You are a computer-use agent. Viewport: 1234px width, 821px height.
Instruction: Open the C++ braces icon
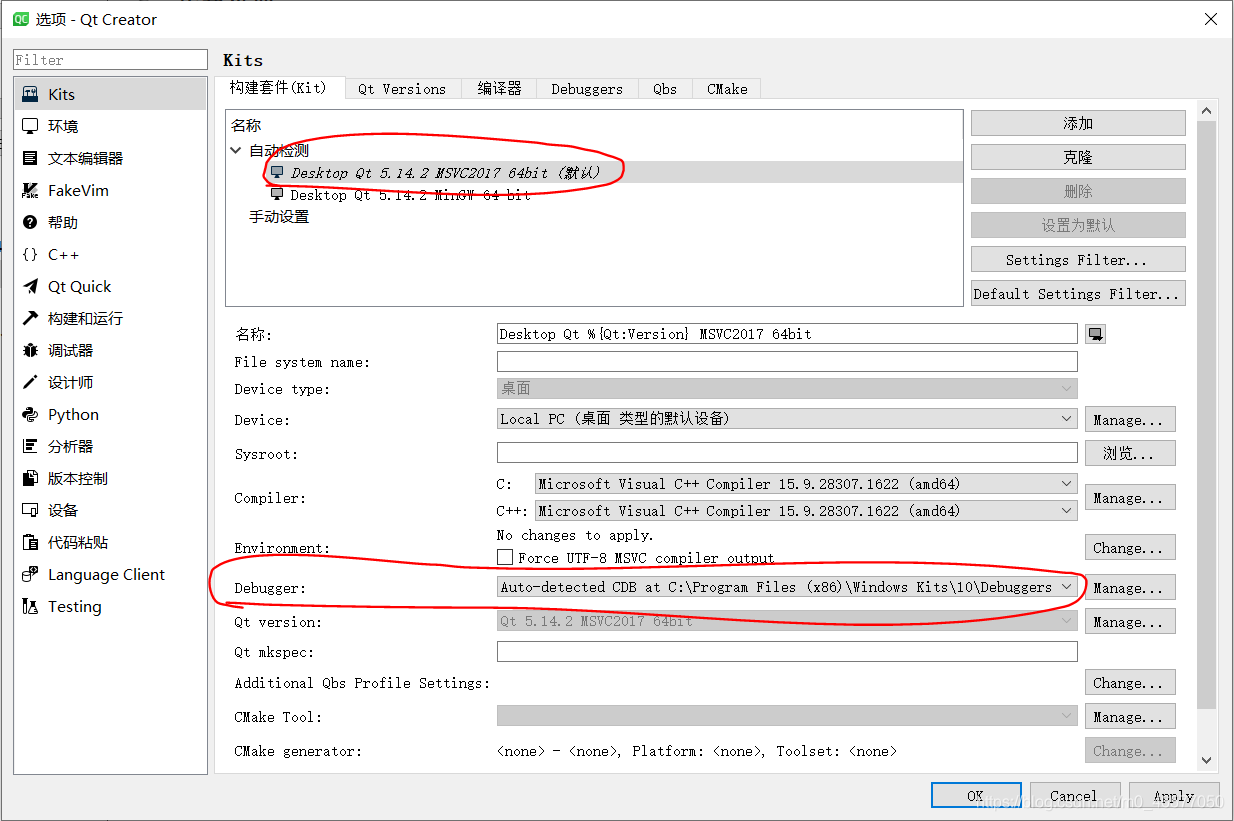click(x=30, y=254)
